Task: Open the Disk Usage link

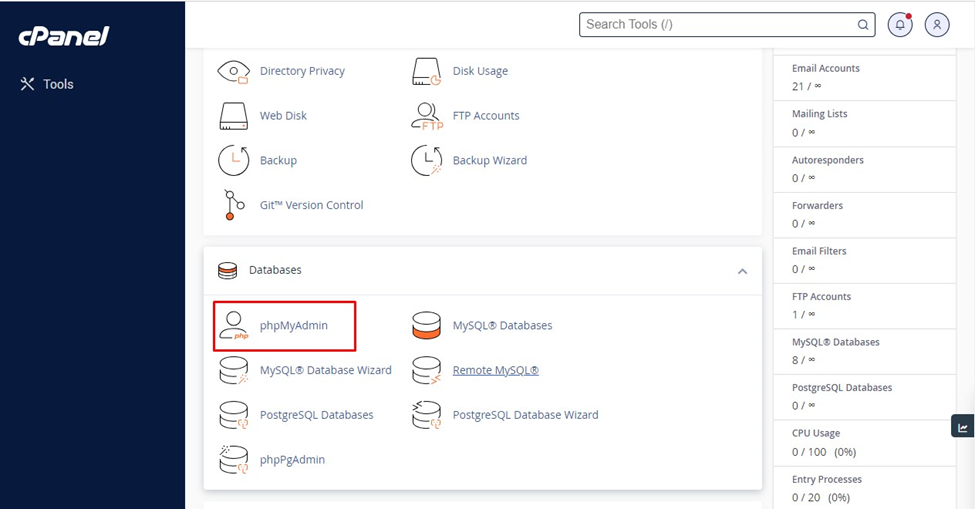Action: (x=480, y=71)
